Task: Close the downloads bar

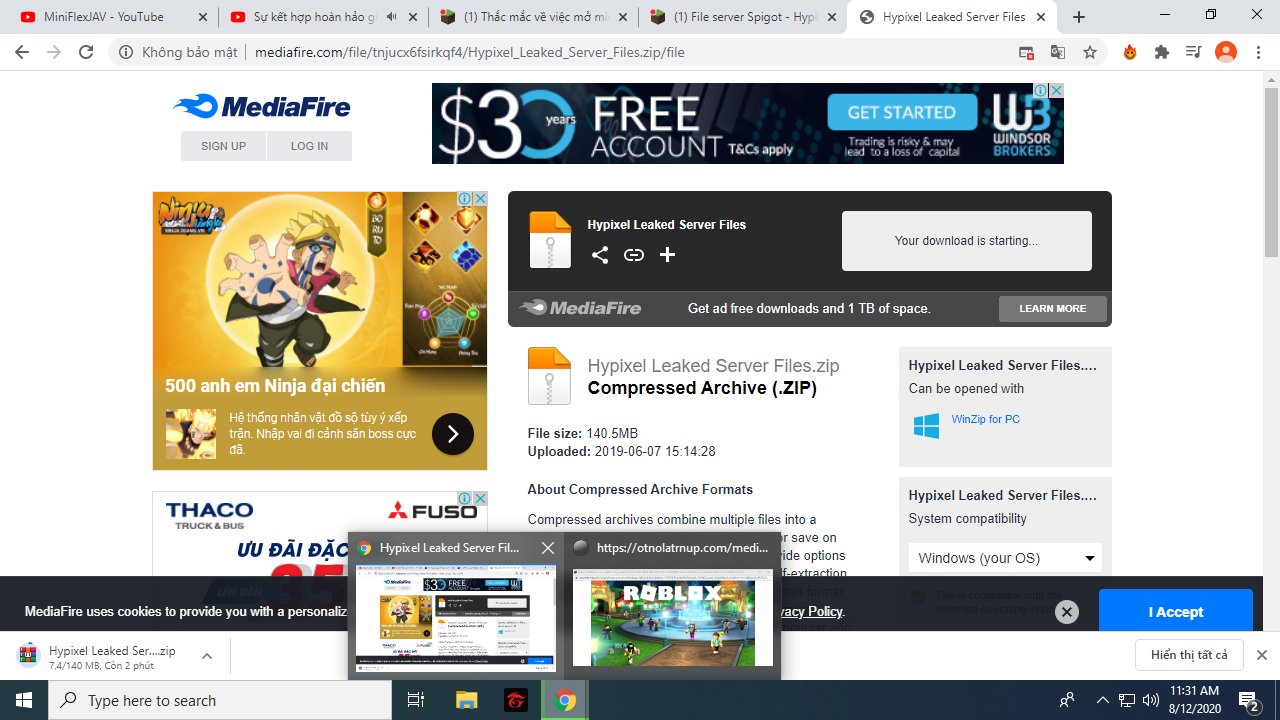Action: [x=1262, y=655]
